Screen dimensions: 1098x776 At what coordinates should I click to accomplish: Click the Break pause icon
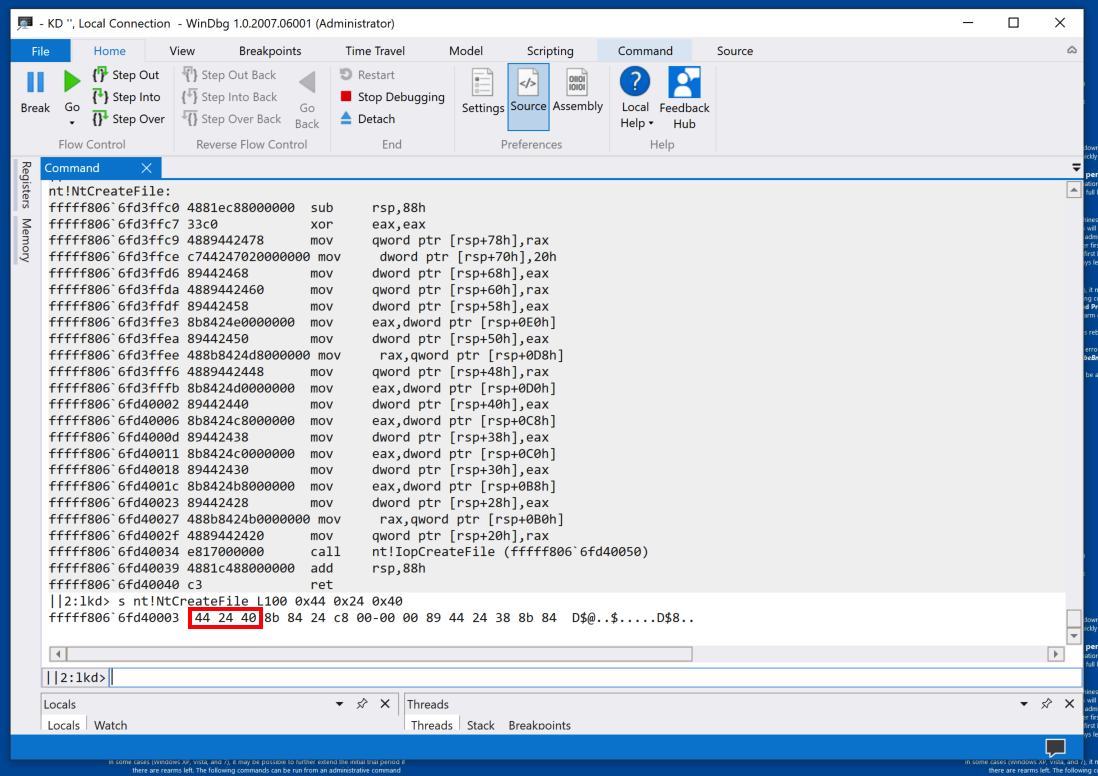pos(35,83)
